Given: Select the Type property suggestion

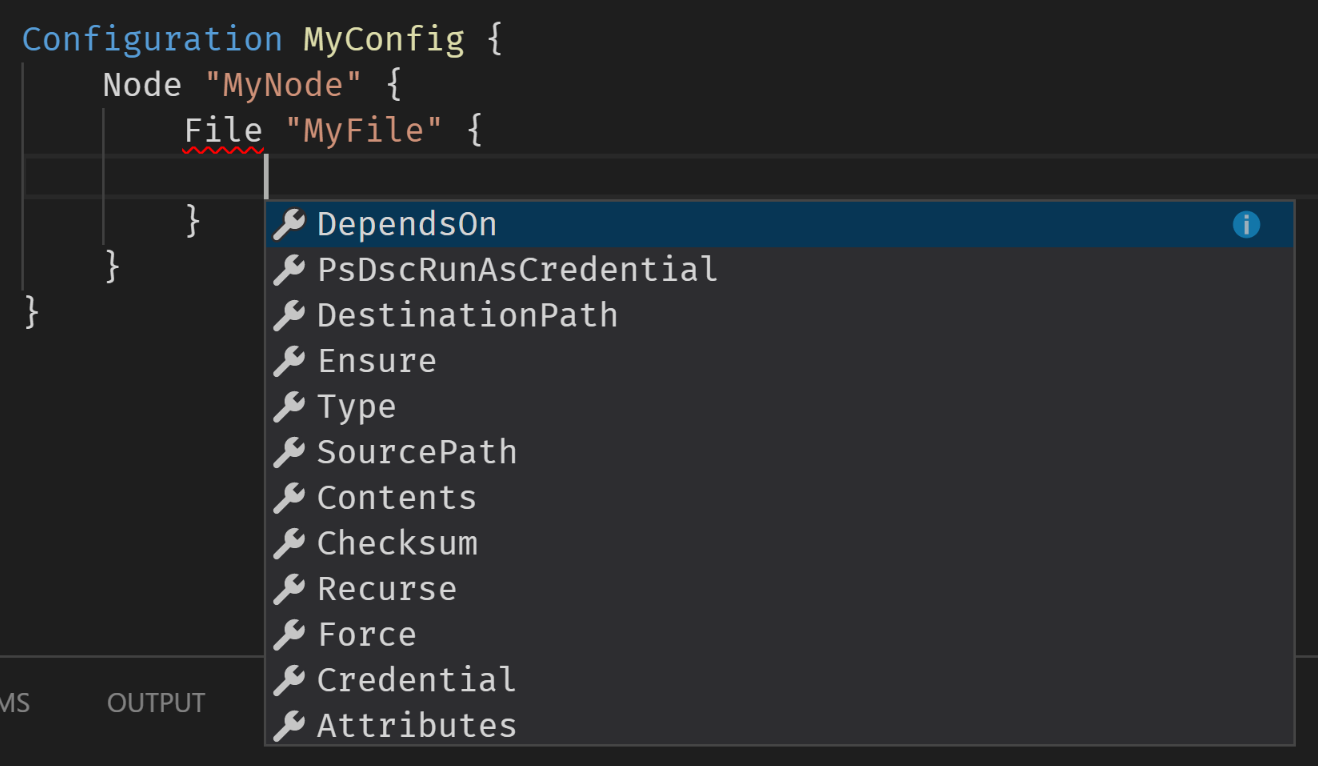Looking at the screenshot, I should pos(780,407).
